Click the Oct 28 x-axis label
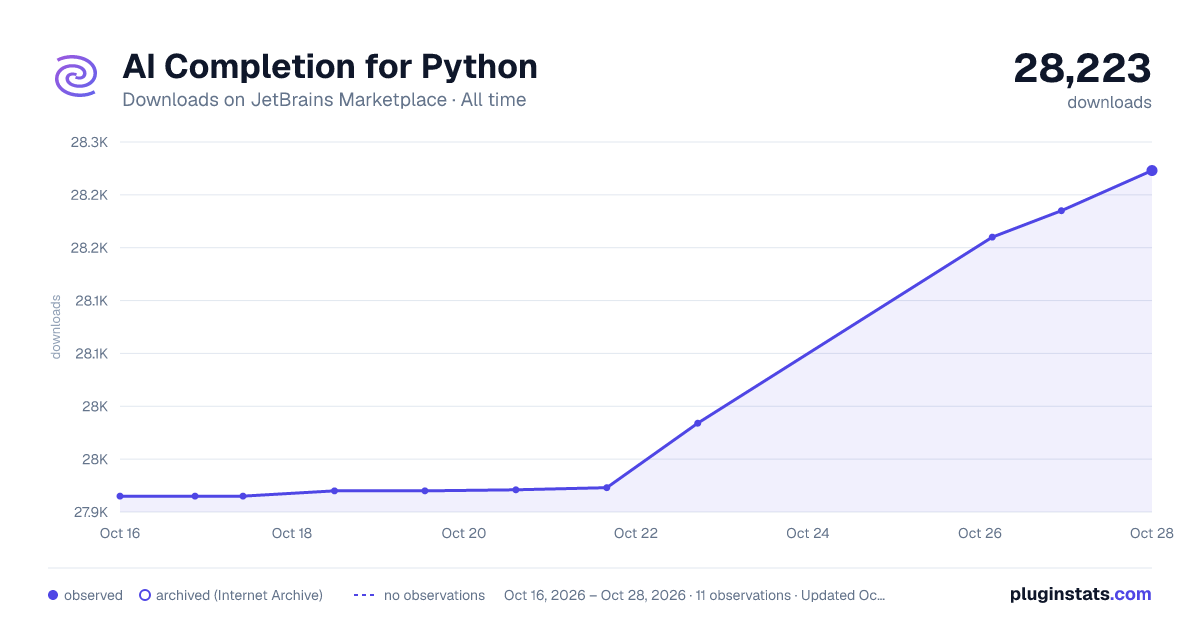The height and width of the screenshot is (630, 1200). point(1150,533)
